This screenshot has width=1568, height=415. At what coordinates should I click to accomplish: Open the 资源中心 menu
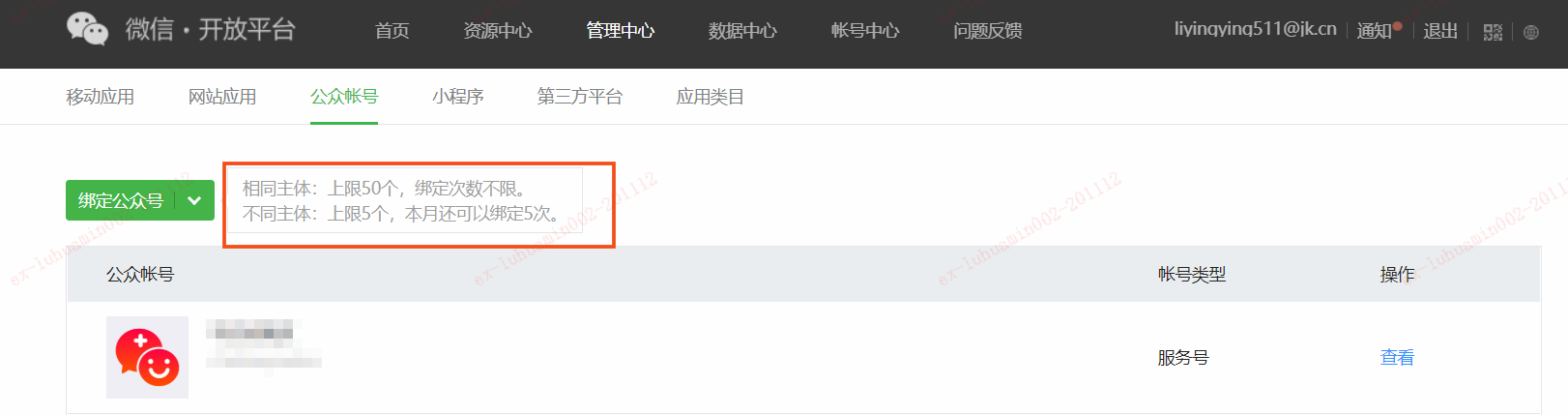497,31
